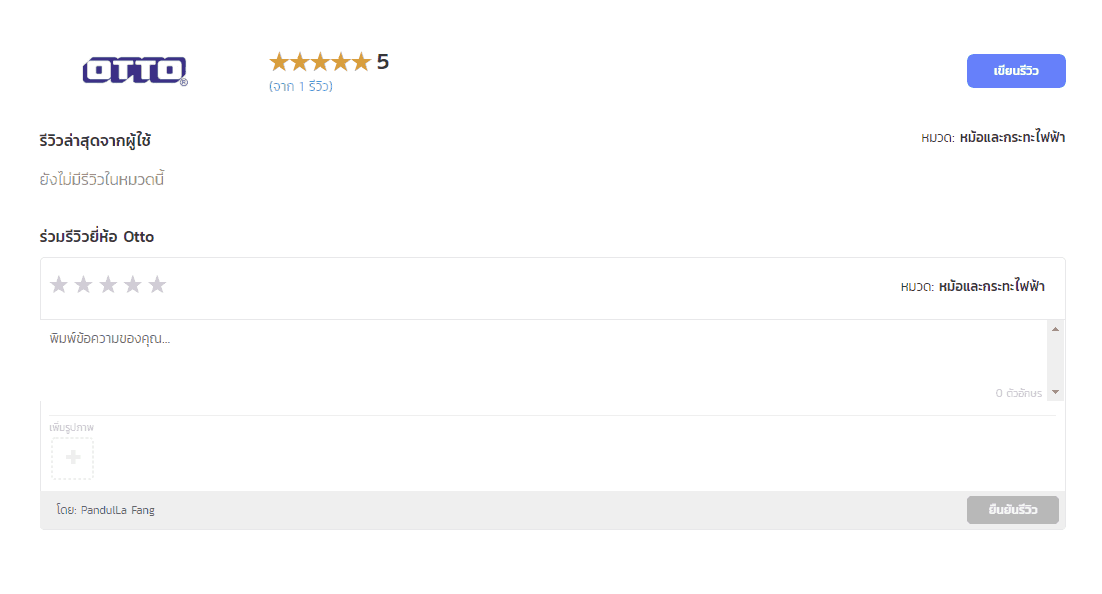This screenshot has width=1102, height=594.
Task: Click the รีวิวล่าสุดจากผู้ใช้ heading
Action: pos(95,141)
